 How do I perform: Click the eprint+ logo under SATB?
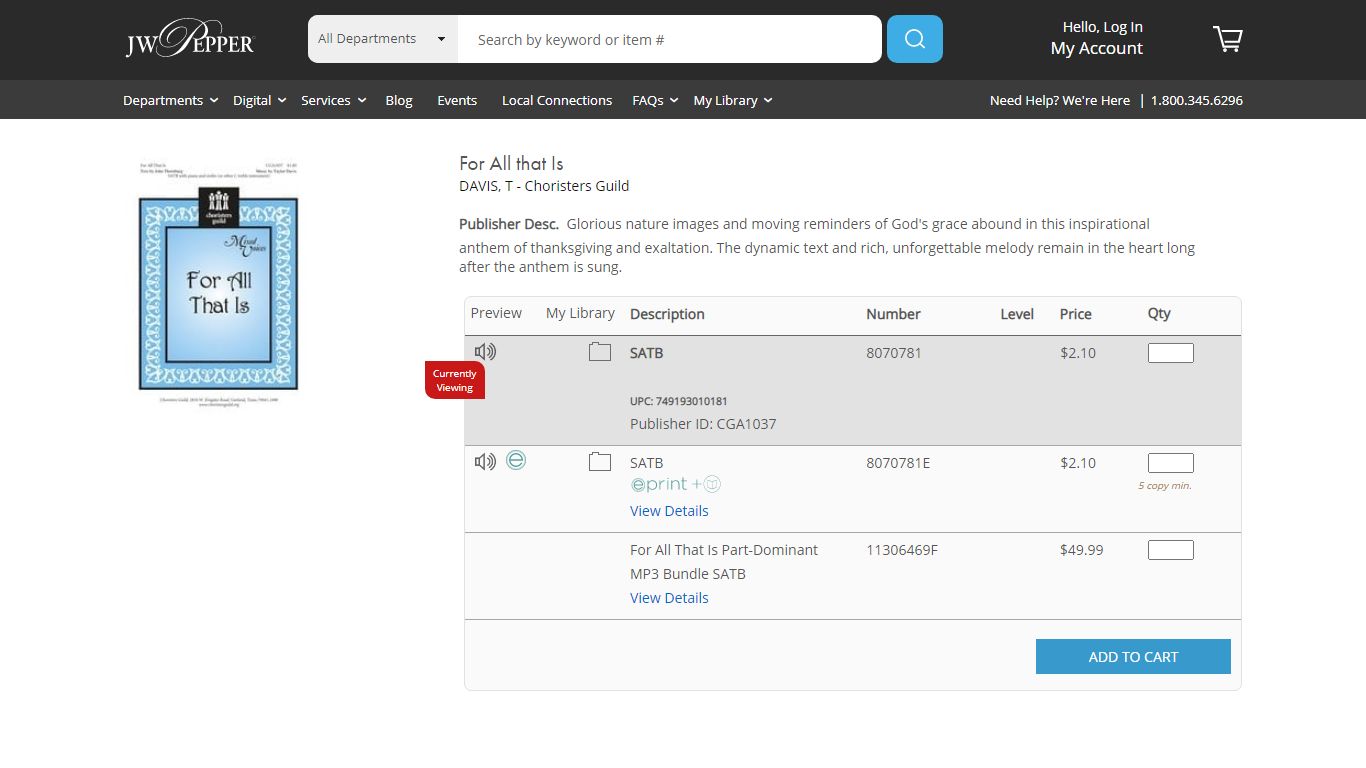click(675, 485)
